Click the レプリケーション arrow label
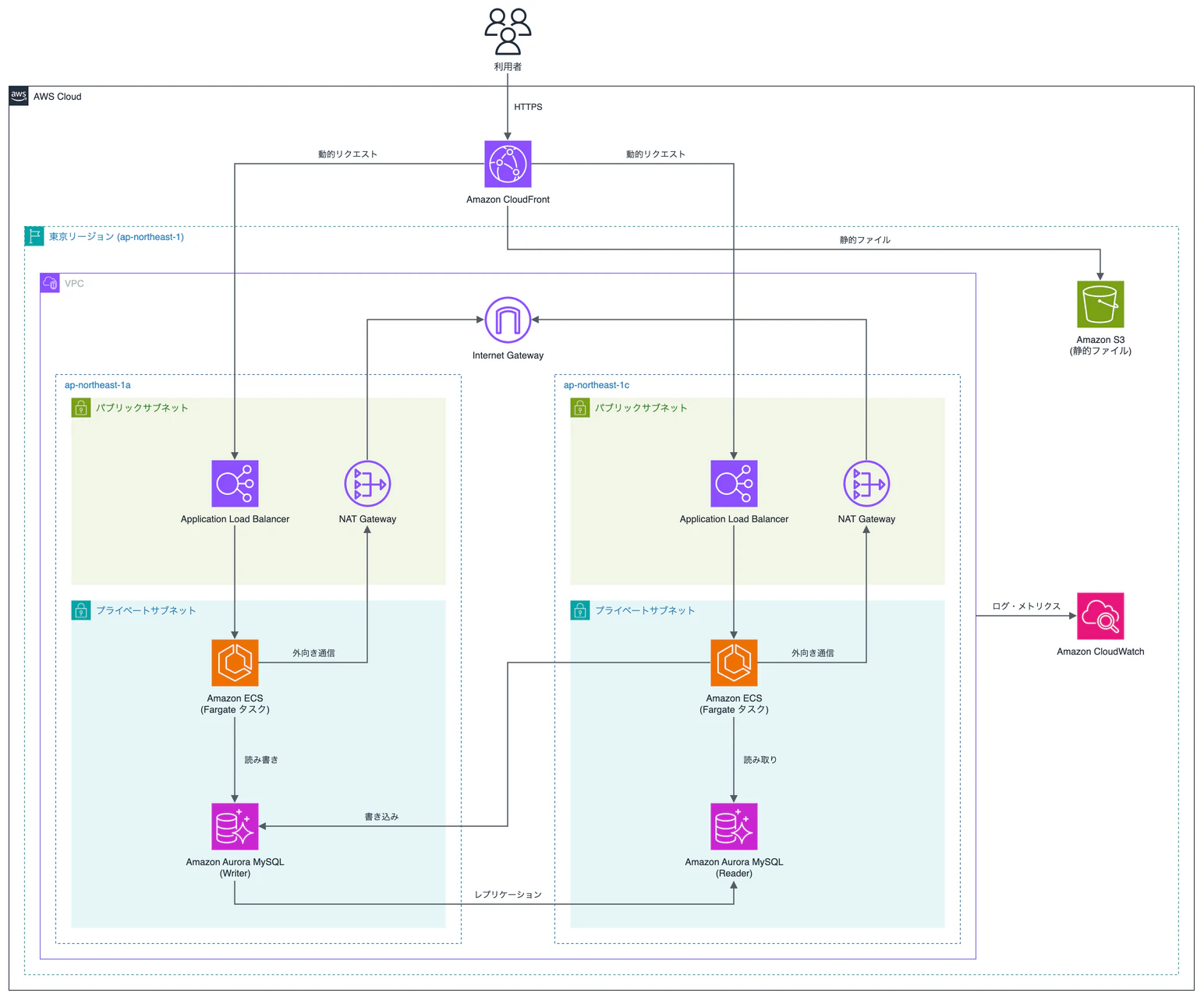Screen dimensions: 1204x1000 pyautogui.click(x=508, y=895)
